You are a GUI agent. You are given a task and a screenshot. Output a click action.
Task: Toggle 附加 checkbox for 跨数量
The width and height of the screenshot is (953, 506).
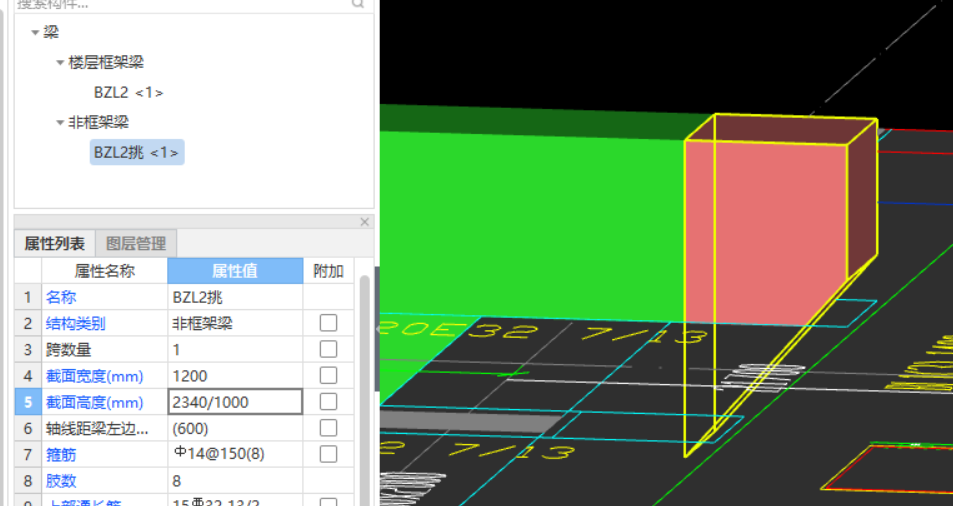coord(328,349)
